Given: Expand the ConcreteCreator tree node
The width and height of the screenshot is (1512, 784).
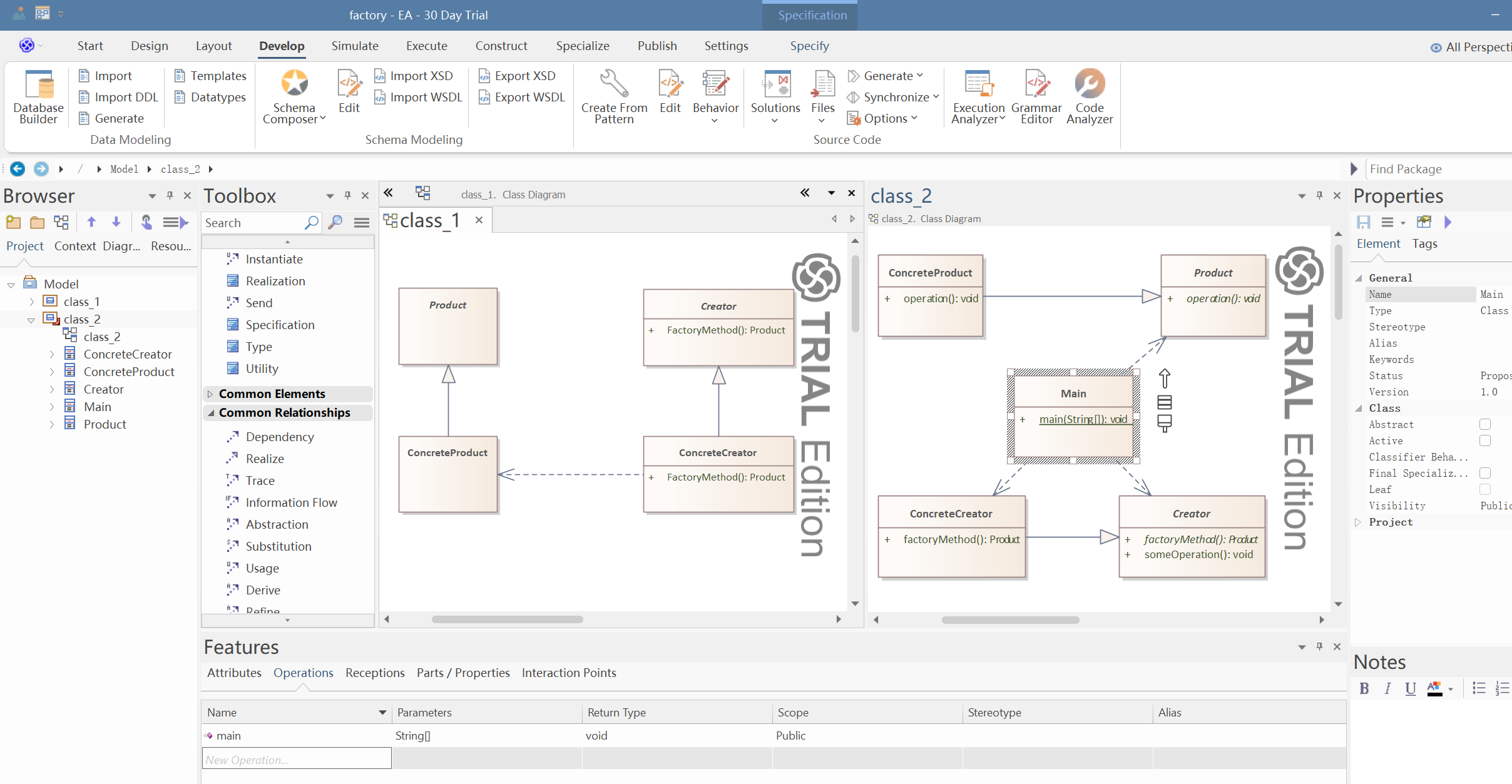Looking at the screenshot, I should tap(52, 355).
